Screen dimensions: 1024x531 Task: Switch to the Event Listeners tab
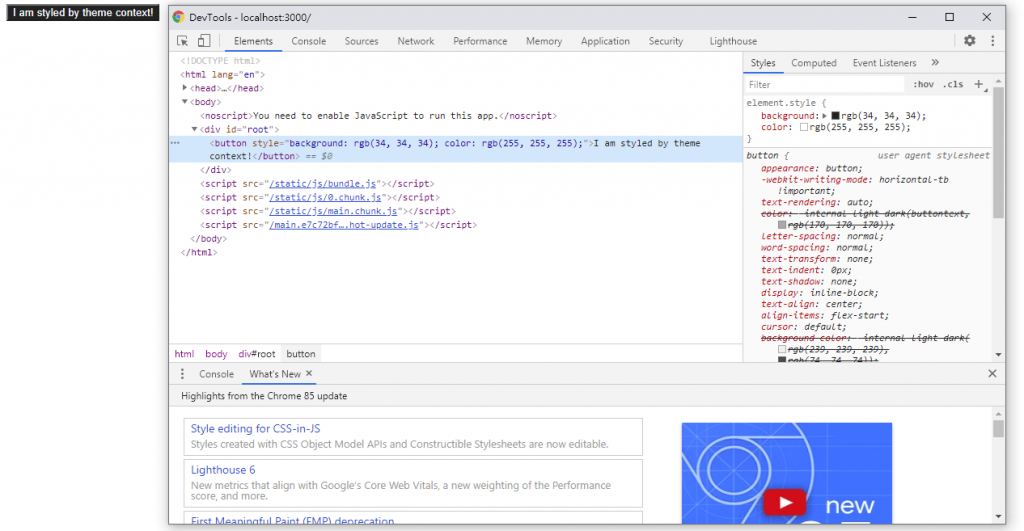[884, 63]
